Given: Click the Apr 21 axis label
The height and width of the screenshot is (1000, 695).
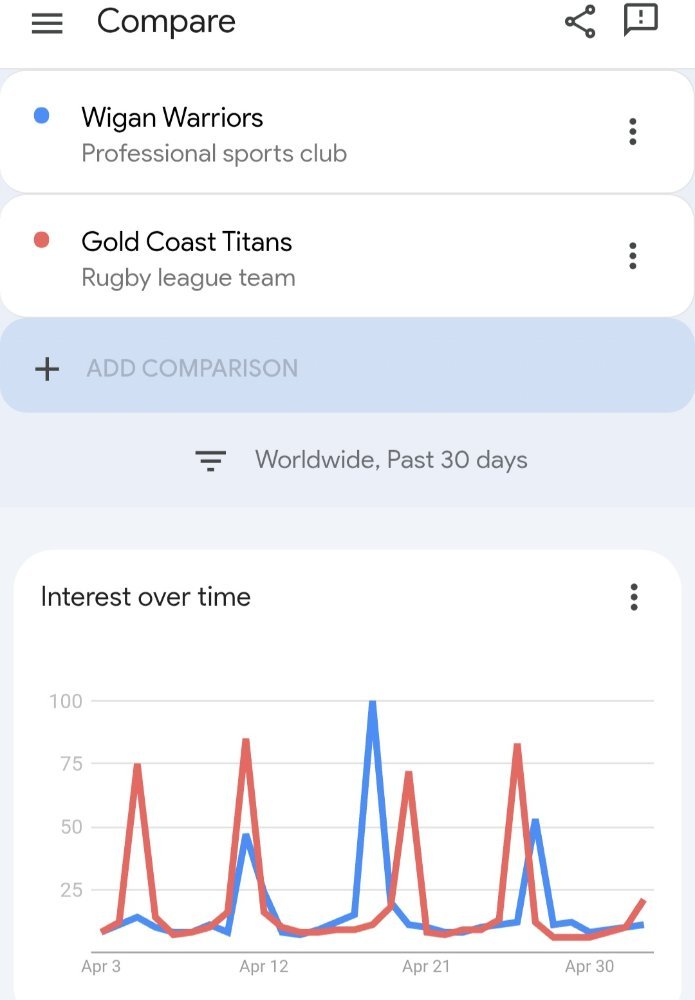Looking at the screenshot, I should (426, 967).
